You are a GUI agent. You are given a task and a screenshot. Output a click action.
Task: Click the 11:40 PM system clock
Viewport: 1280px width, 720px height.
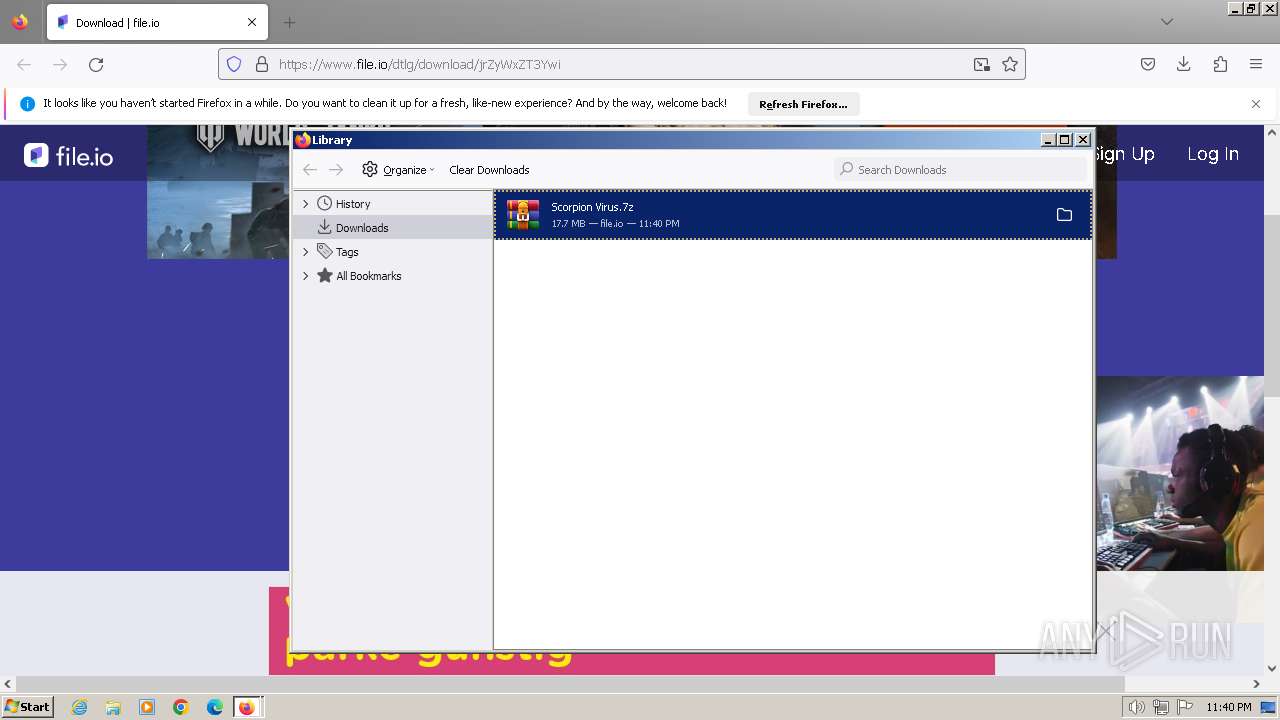click(1229, 707)
